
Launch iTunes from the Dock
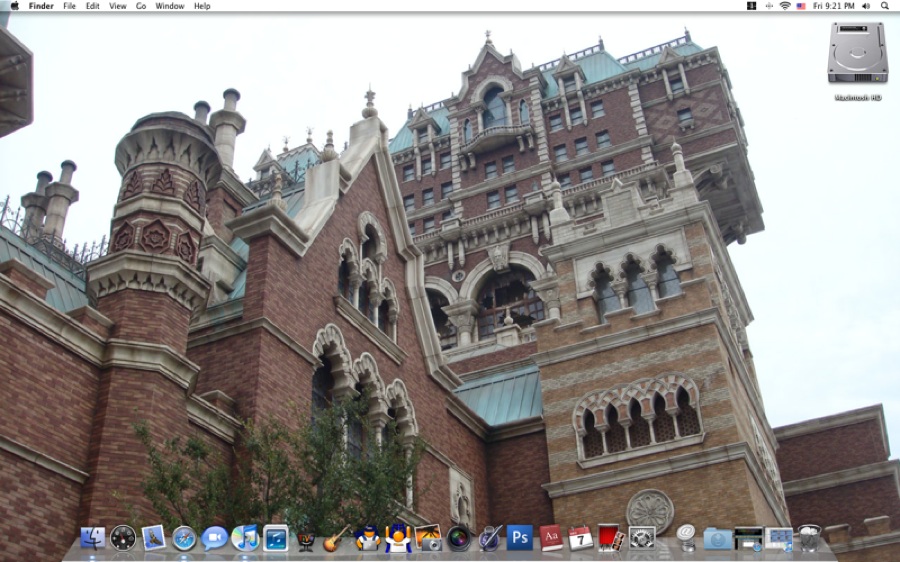tap(245, 538)
